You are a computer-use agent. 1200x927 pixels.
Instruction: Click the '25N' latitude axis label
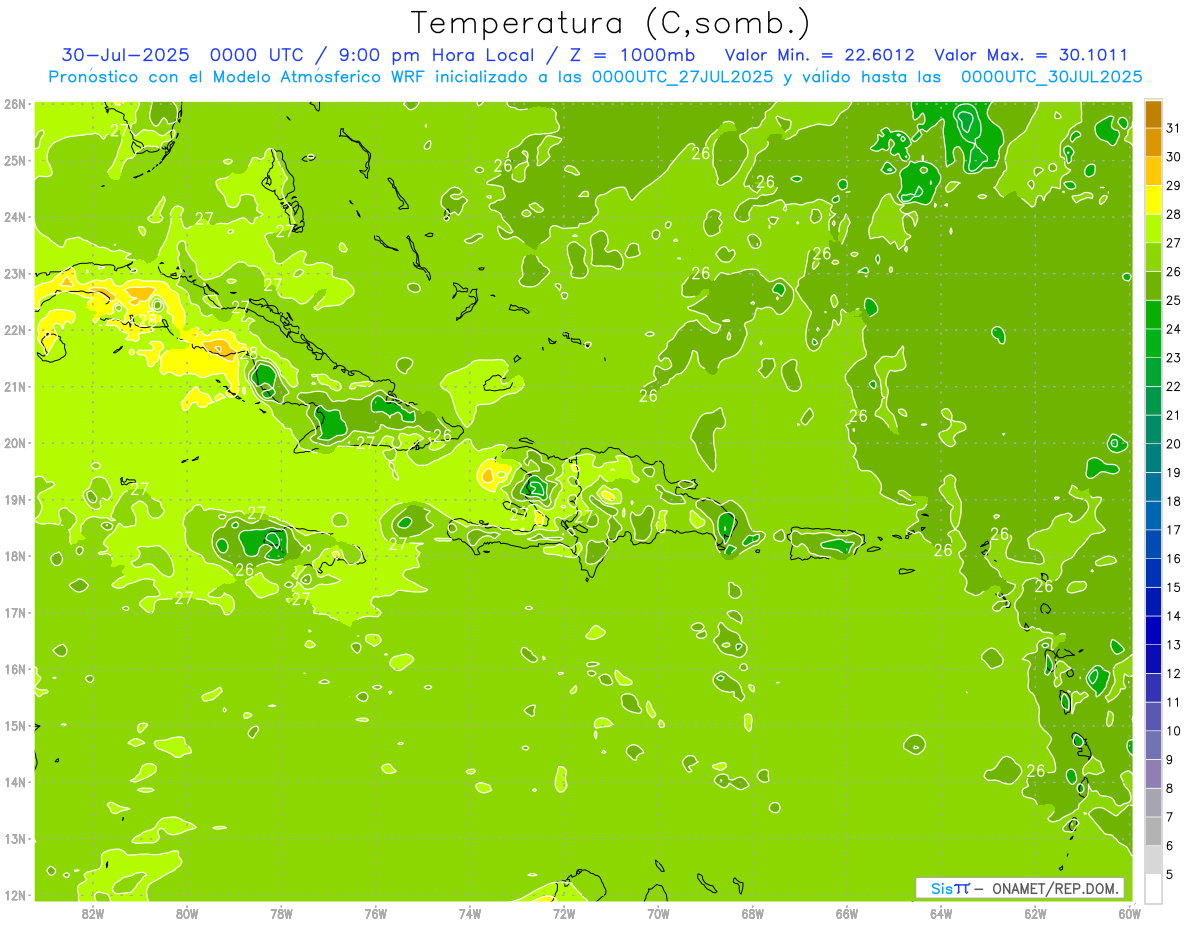tap(16, 160)
